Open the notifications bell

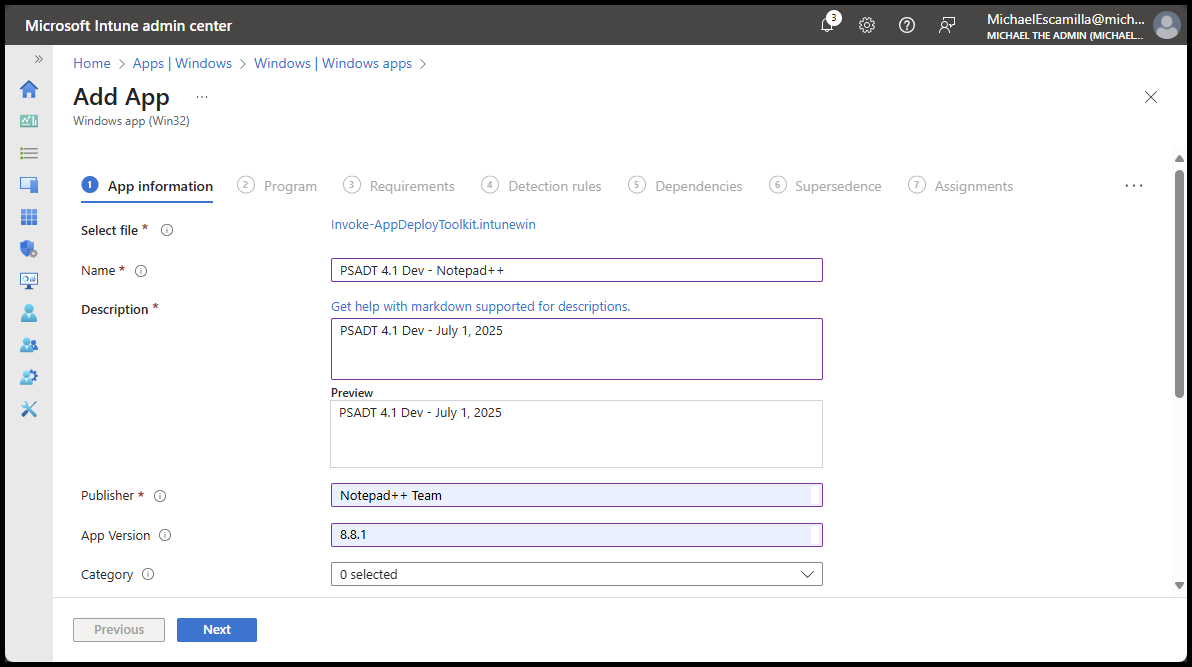(x=827, y=25)
